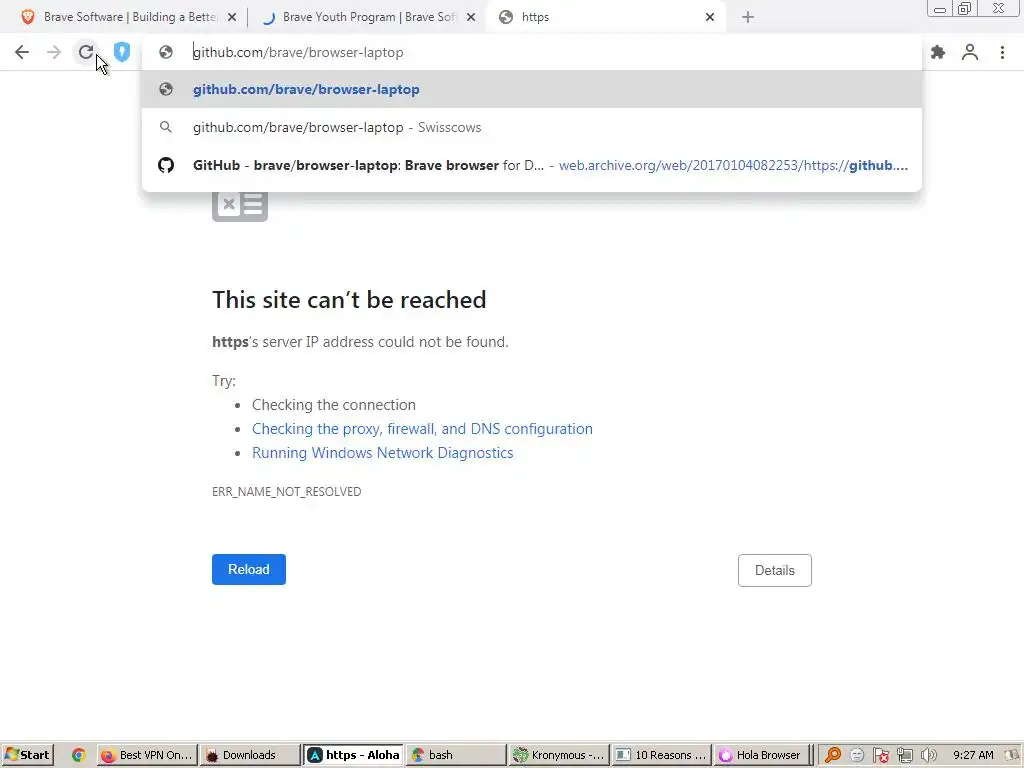Open Running Windows Network Diagnostics link
1024x768 pixels.
tap(383, 453)
